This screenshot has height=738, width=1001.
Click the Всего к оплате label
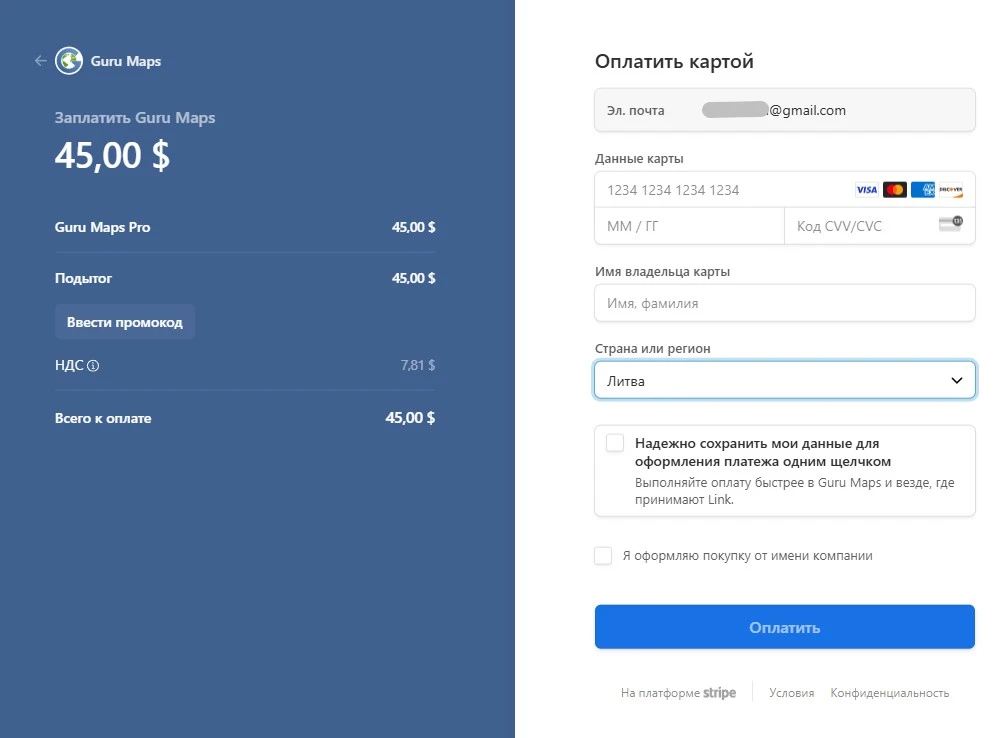(x=103, y=418)
